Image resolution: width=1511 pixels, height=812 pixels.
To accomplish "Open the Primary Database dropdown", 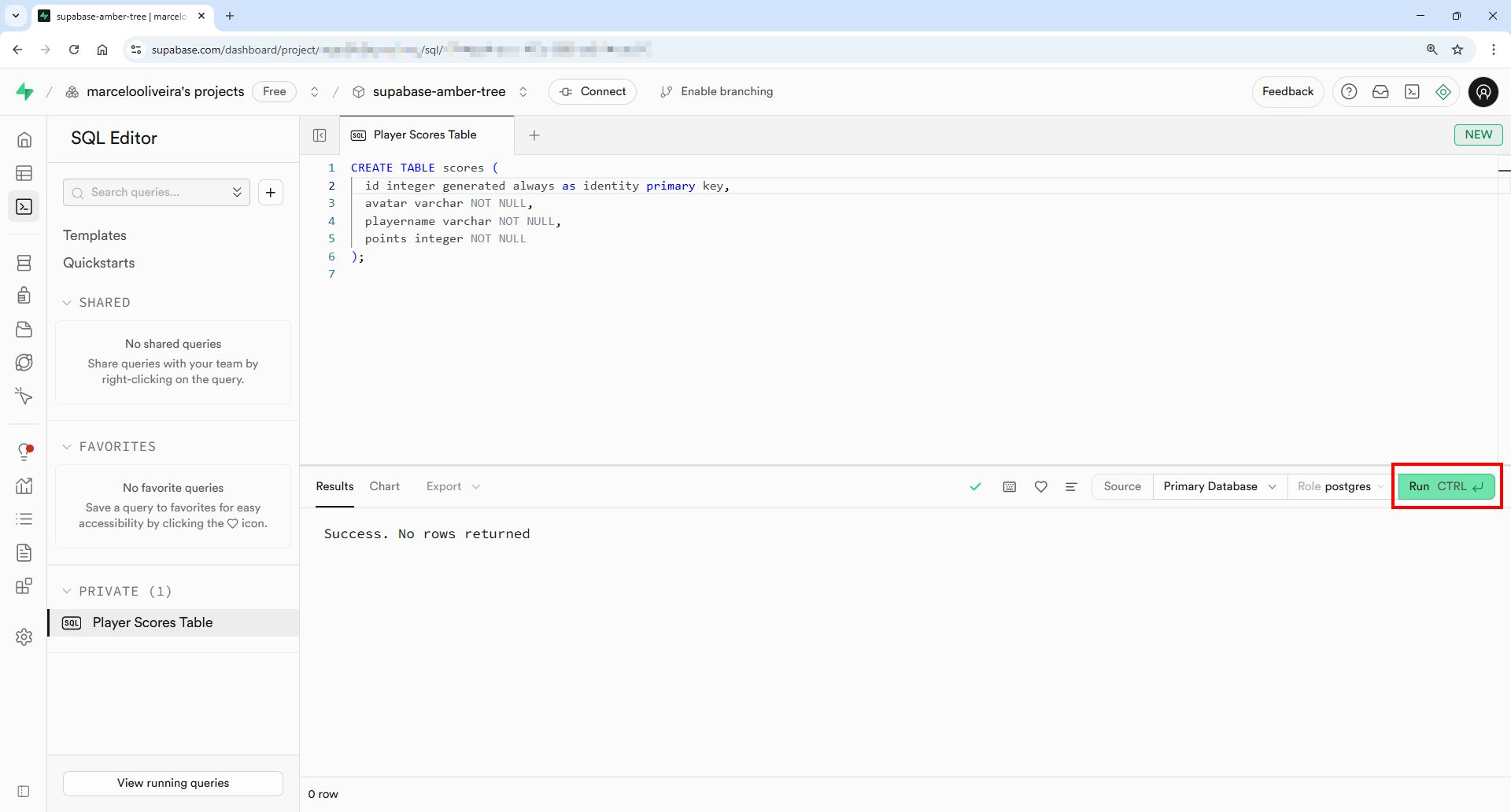I will [1218, 486].
